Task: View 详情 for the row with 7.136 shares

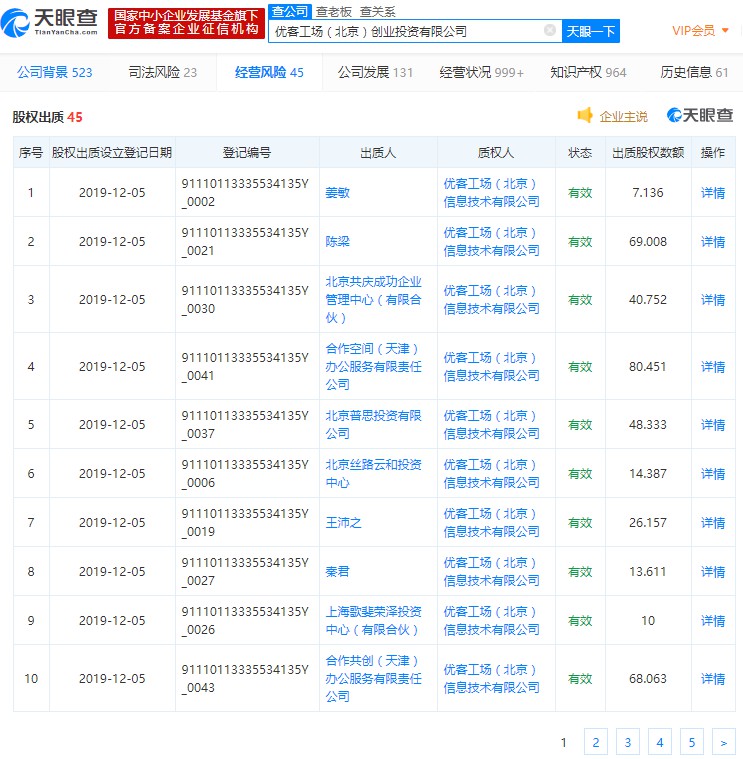Action: pyautogui.click(x=713, y=192)
